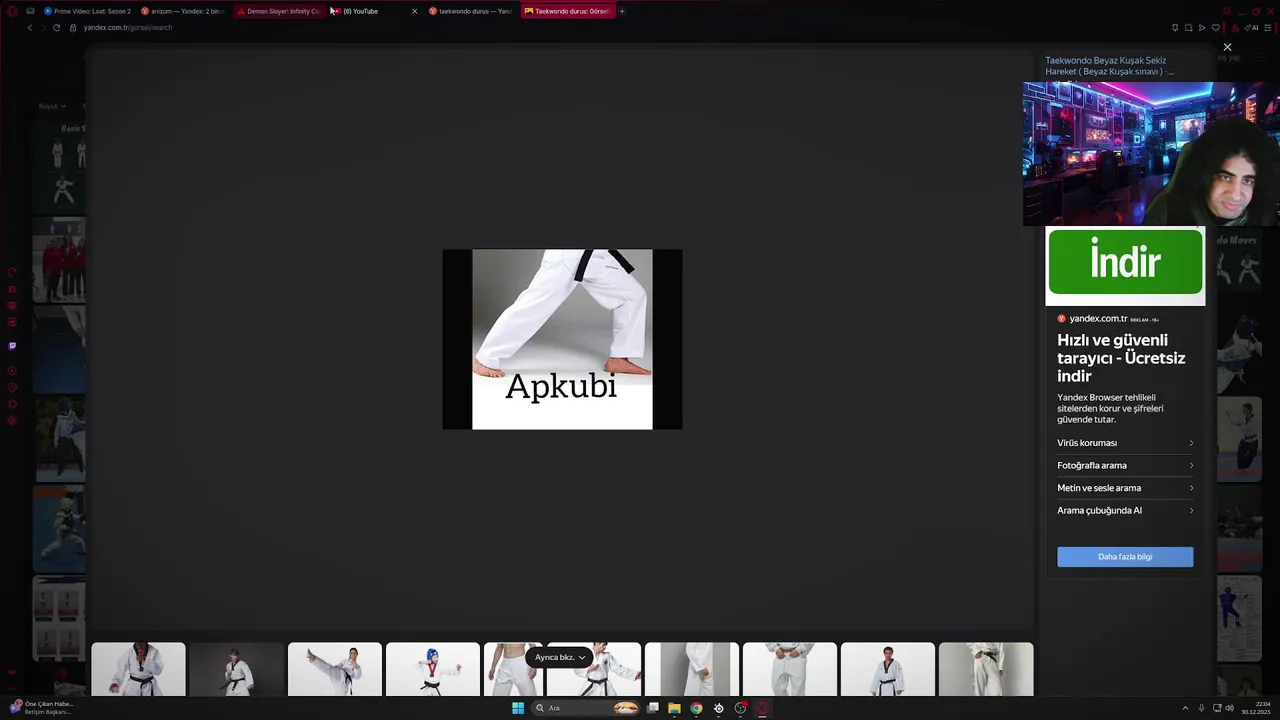This screenshot has width=1280, height=720.
Task: Open the AI assistant toolbar button
Action: [1252, 27]
